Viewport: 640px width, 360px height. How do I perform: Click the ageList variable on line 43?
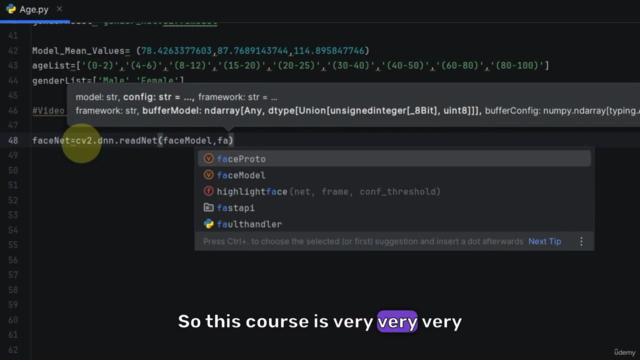[x=51, y=66]
